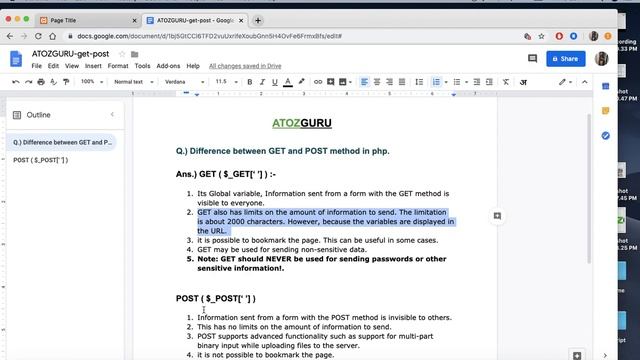The image size is (640, 360).
Task: Click the browser address bar URL
Action: point(209,36)
